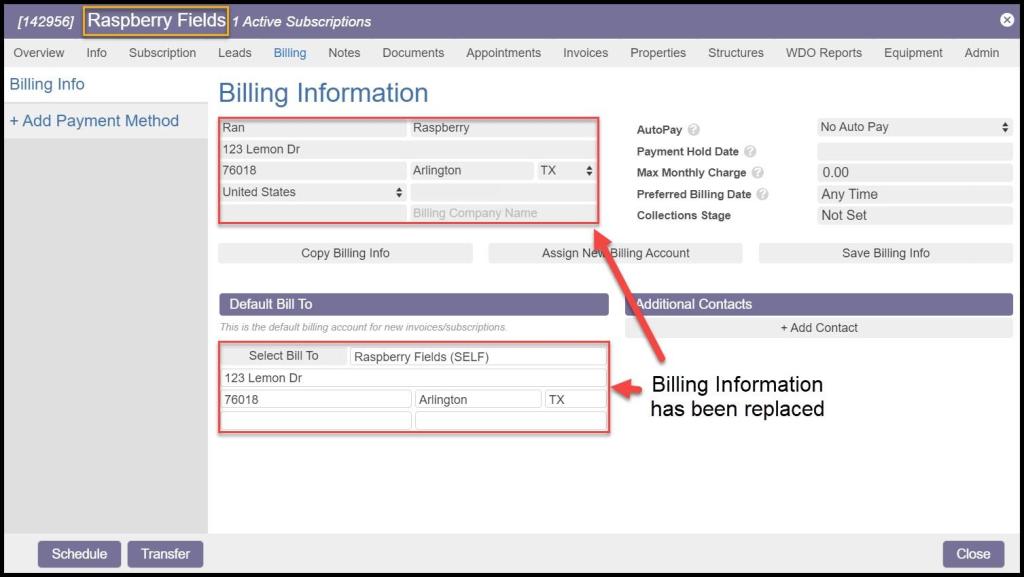The width and height of the screenshot is (1024, 577).
Task: Open the Invoices tab
Action: 585,53
